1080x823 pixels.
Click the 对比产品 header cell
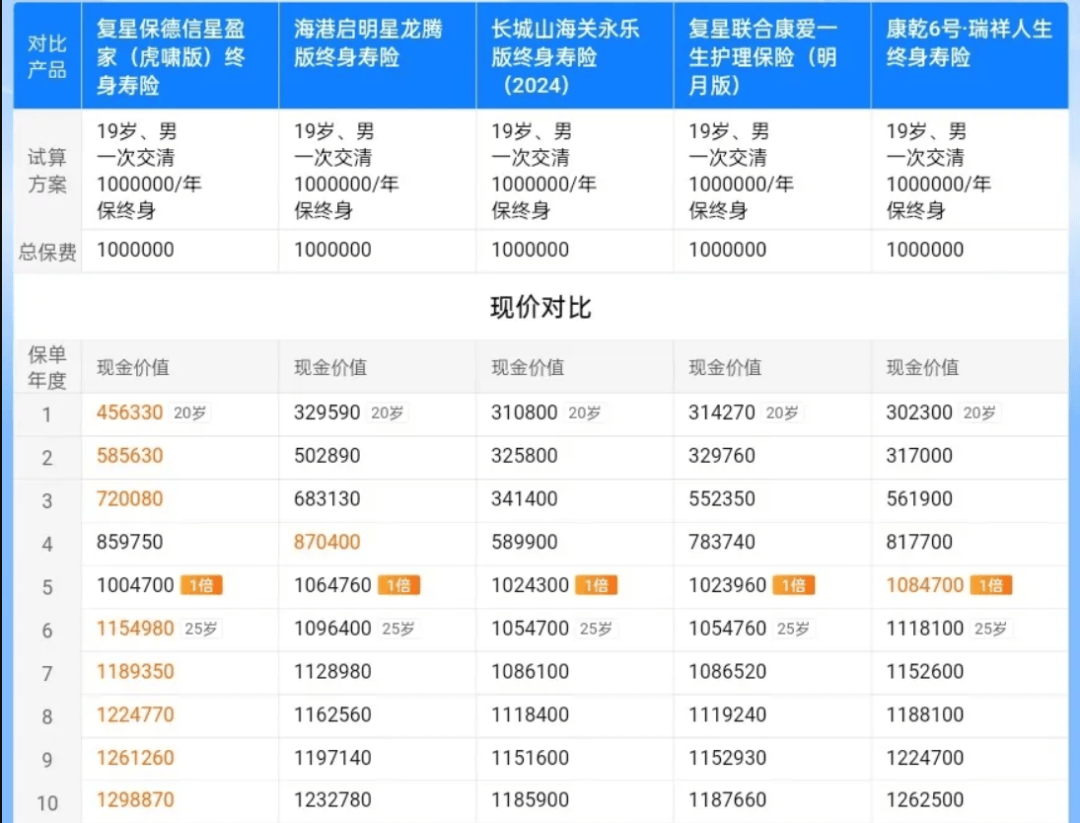pyautogui.click(x=47, y=56)
